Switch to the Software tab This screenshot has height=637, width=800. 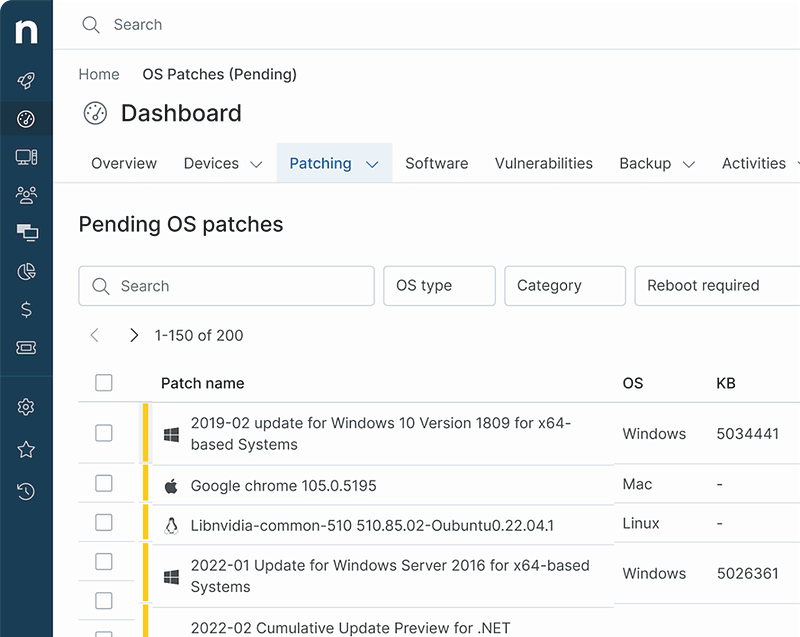pyautogui.click(x=437, y=163)
